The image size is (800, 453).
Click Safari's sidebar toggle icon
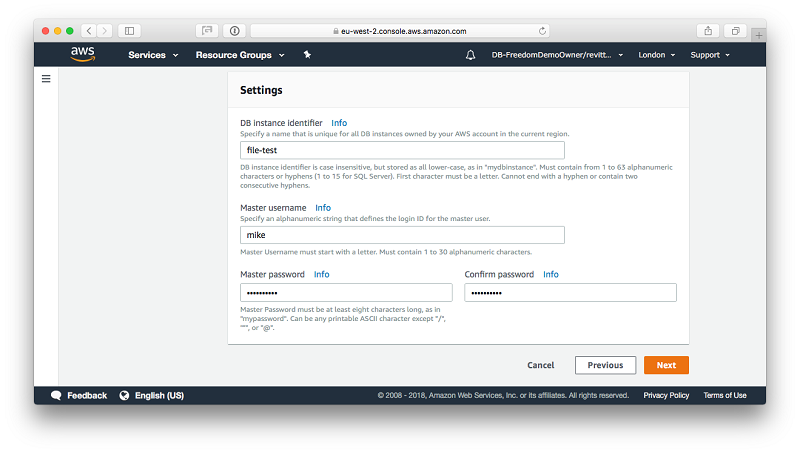click(129, 31)
